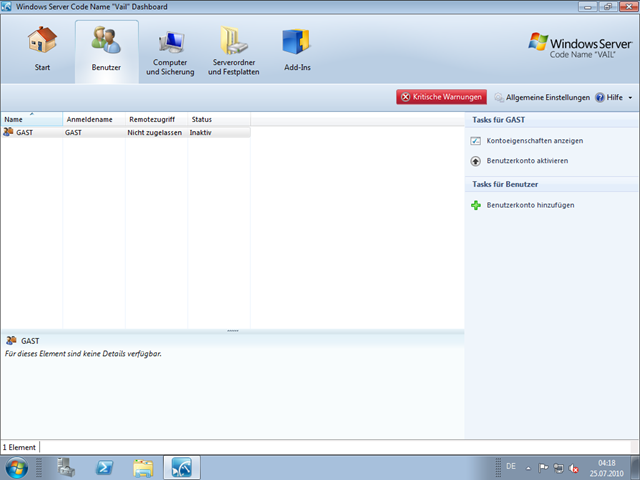Click the Tasks für GAST header
The width and height of the screenshot is (640, 480).
[x=498, y=120]
